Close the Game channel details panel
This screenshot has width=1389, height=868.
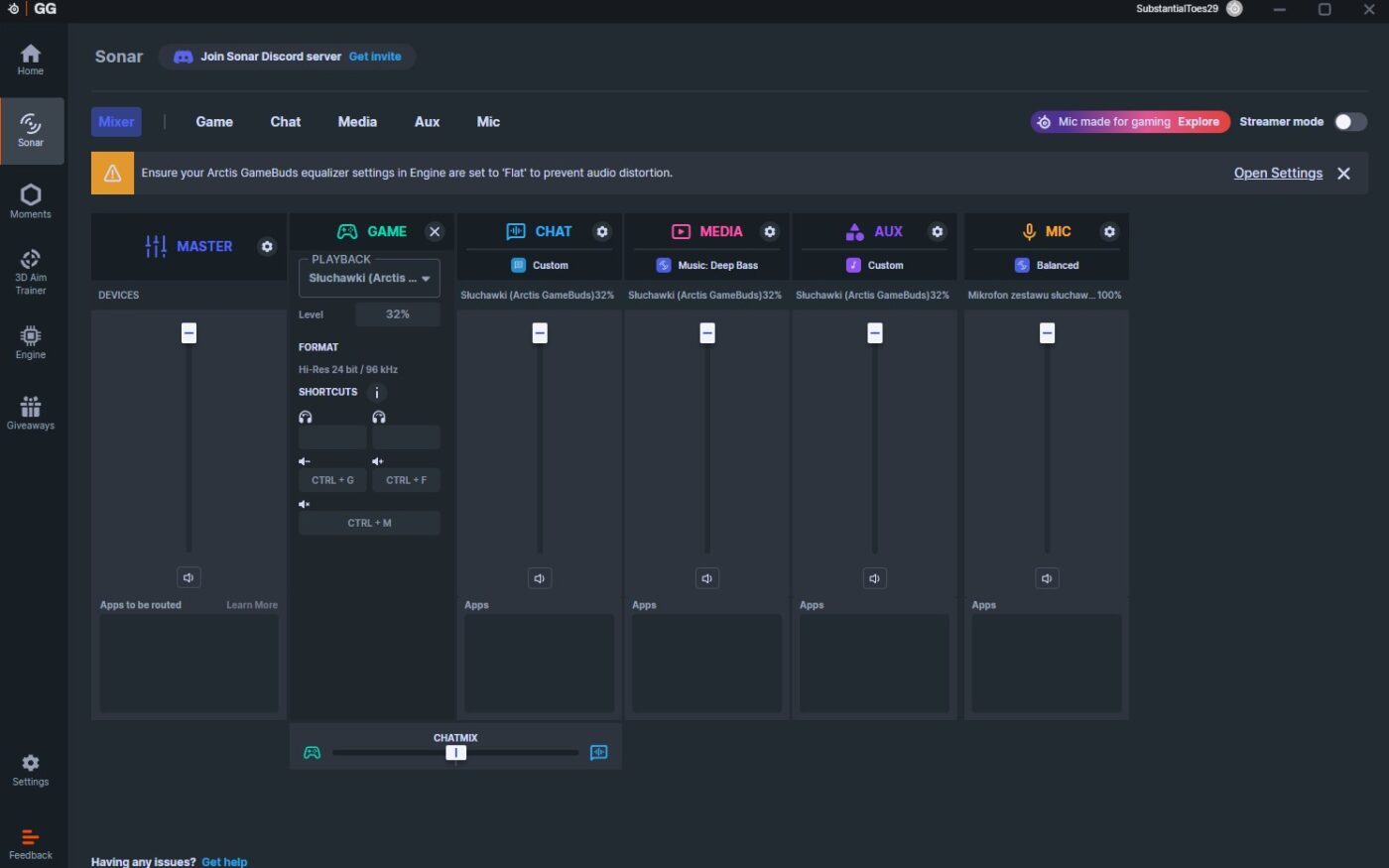point(435,231)
